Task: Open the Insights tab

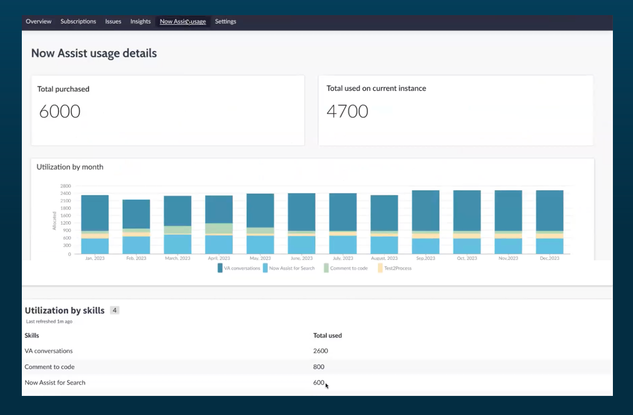Action: click(x=141, y=21)
